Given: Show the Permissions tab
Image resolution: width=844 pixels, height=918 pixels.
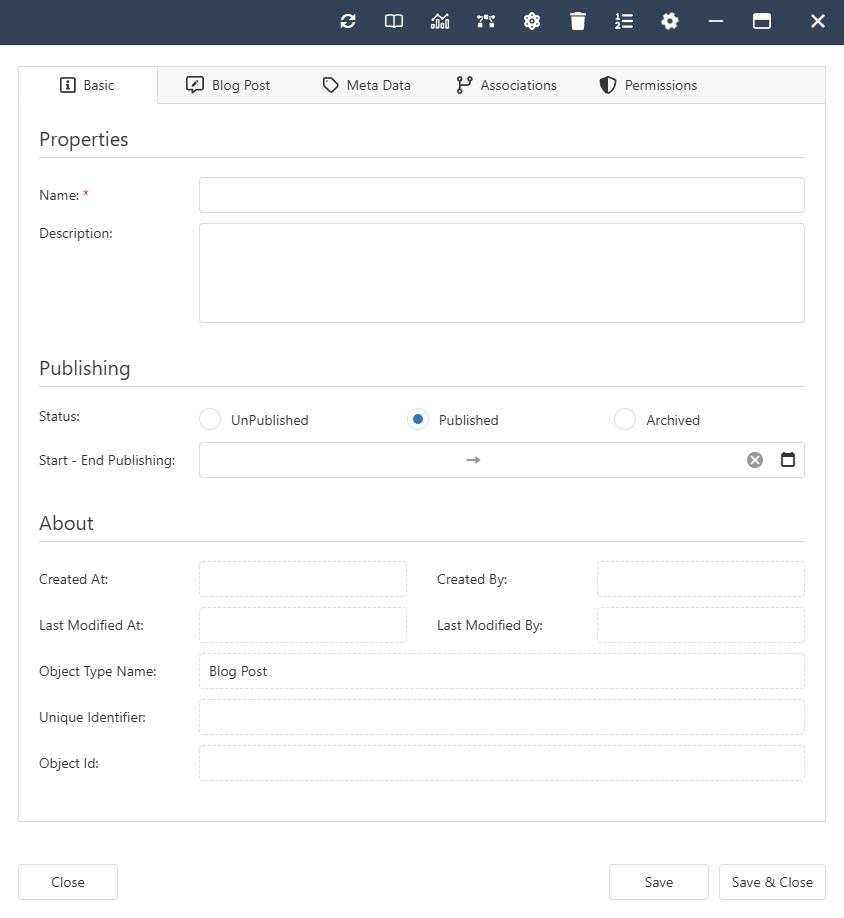Looking at the screenshot, I should tap(648, 85).
